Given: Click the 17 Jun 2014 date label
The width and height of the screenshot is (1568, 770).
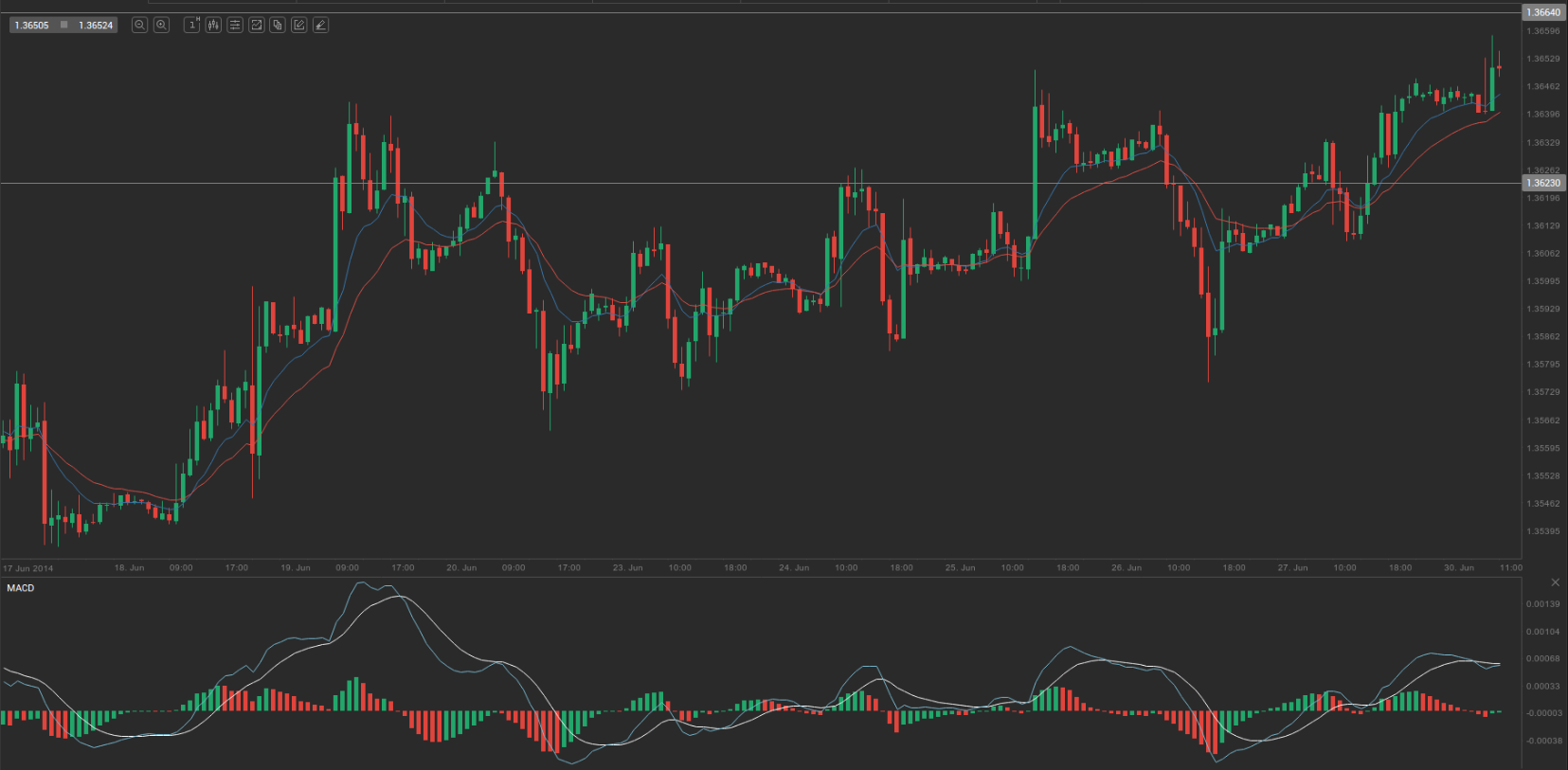Looking at the screenshot, I should 28,568.
